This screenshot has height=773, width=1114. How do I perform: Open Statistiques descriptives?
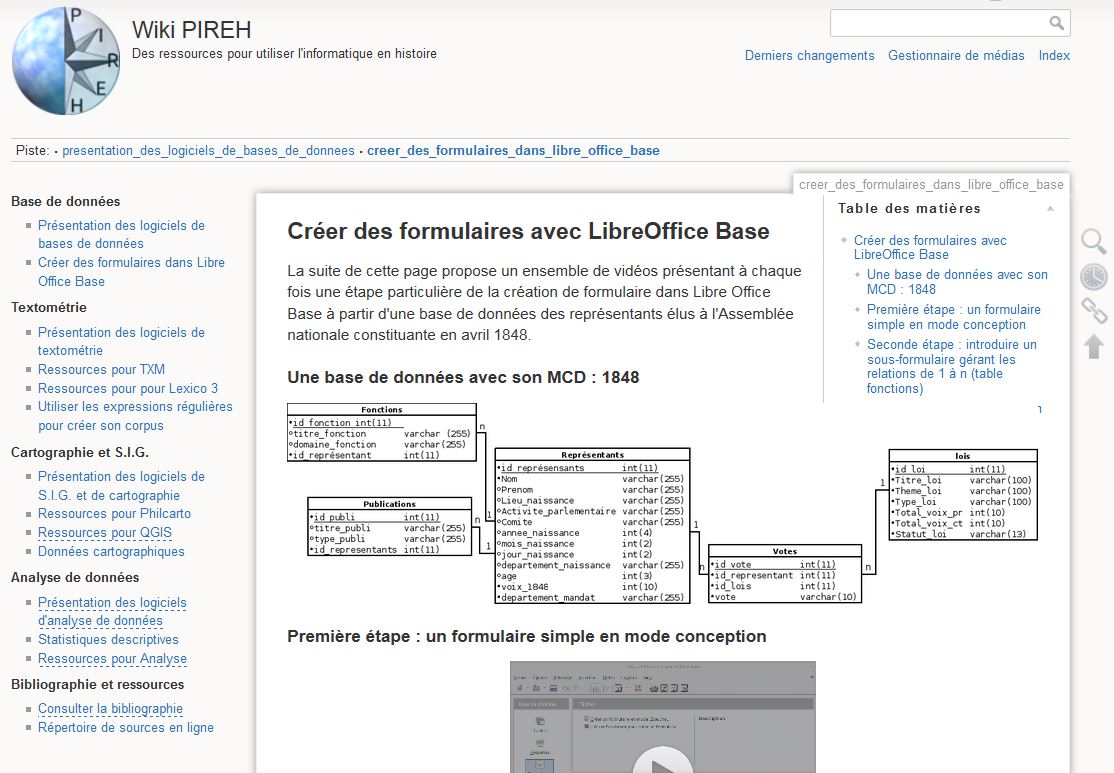(109, 640)
